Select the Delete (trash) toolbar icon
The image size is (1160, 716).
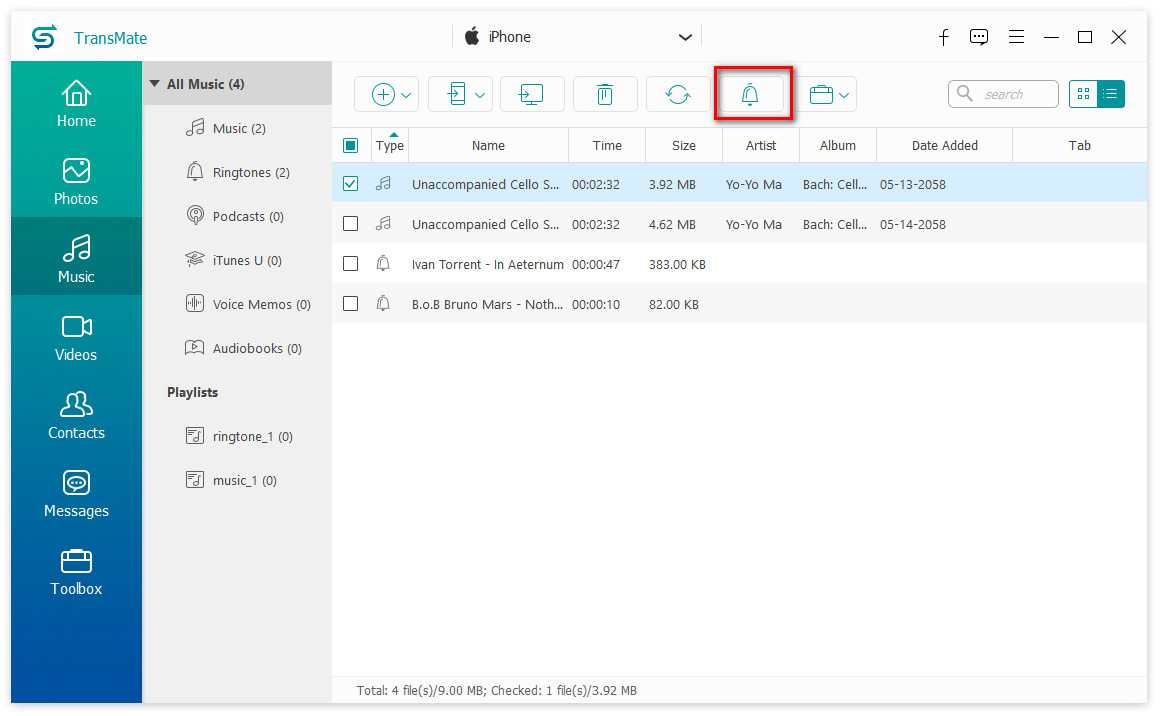click(605, 93)
